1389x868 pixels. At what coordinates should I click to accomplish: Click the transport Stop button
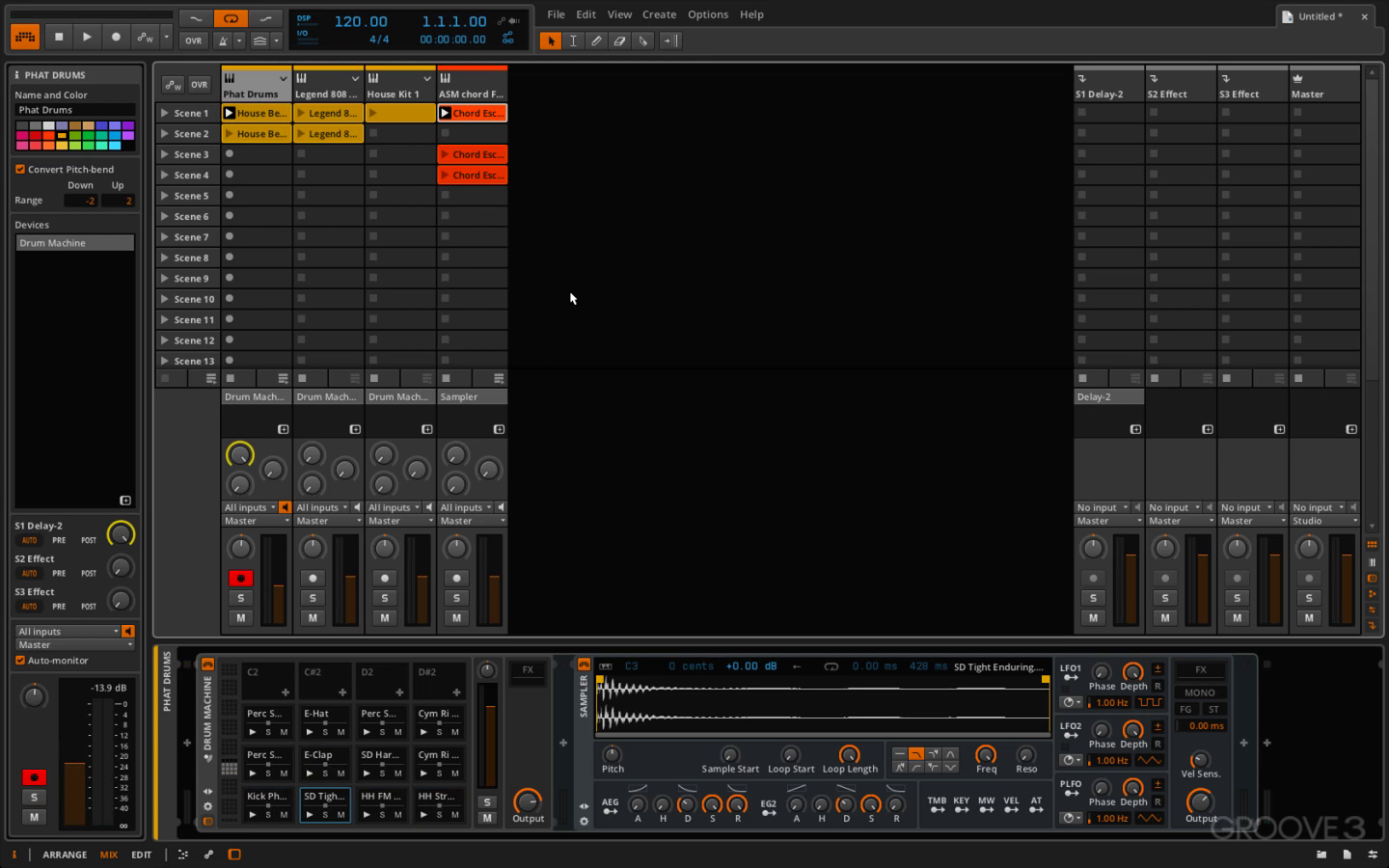(x=59, y=37)
